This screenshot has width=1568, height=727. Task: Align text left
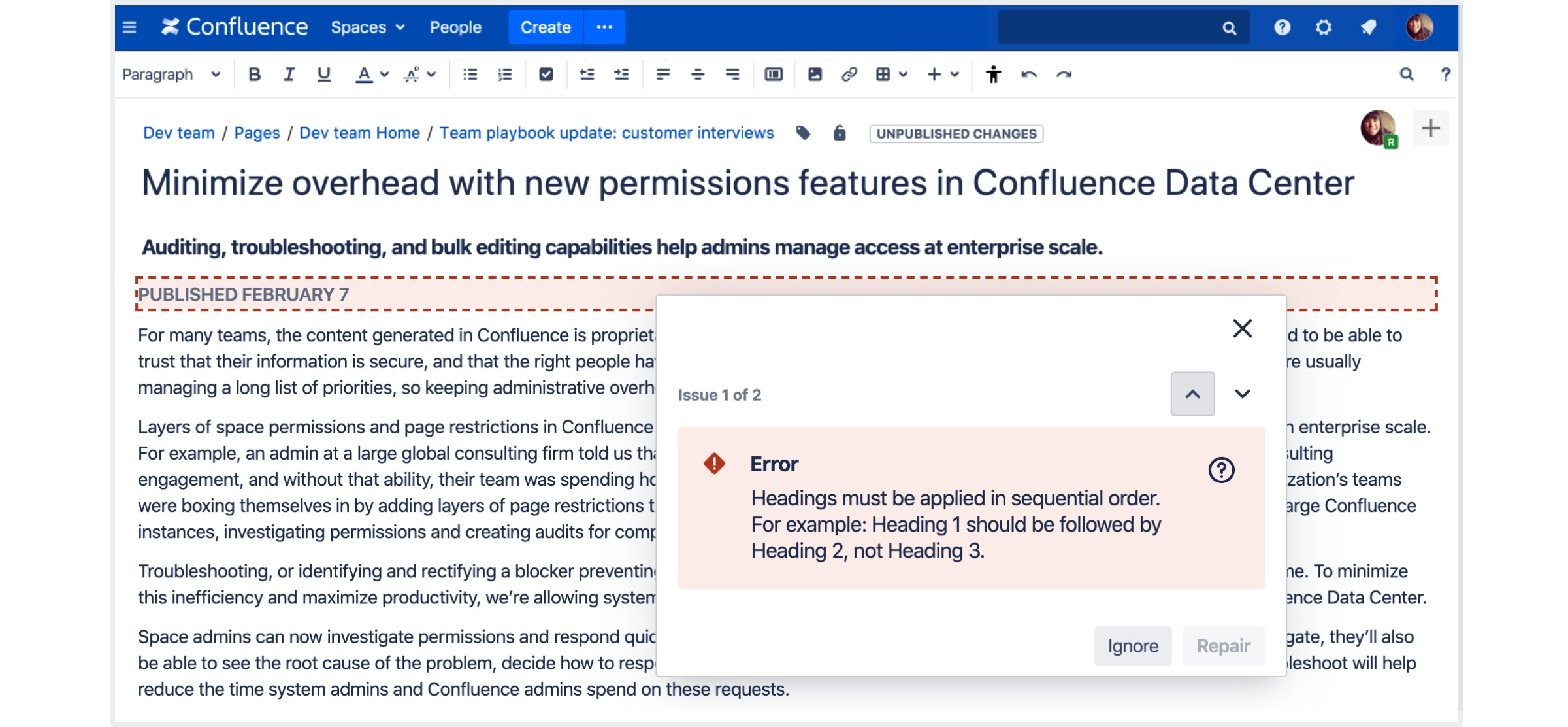pyautogui.click(x=663, y=75)
